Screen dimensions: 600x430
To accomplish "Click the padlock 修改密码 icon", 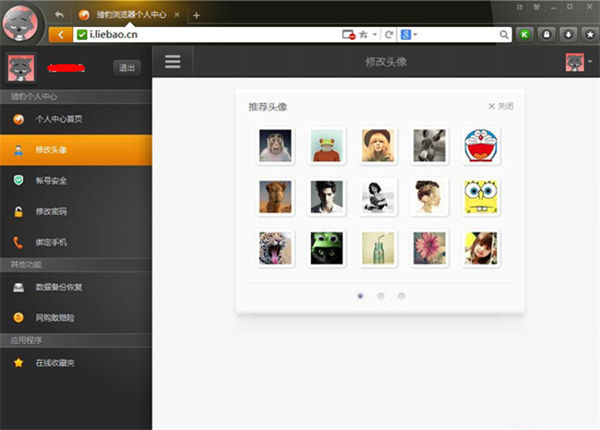I will (18, 211).
